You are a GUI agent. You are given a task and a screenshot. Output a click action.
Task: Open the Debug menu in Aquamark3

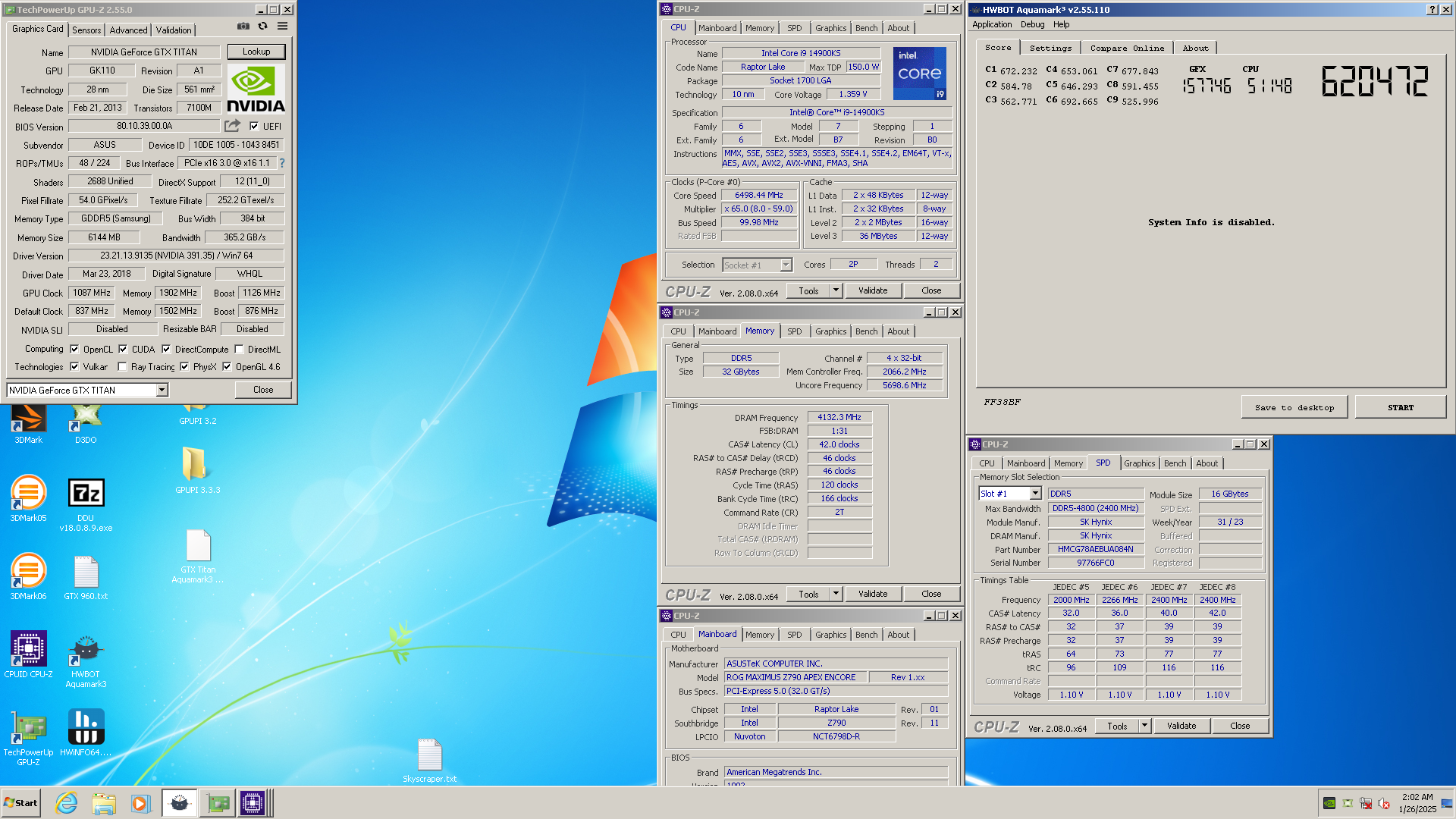(1032, 24)
